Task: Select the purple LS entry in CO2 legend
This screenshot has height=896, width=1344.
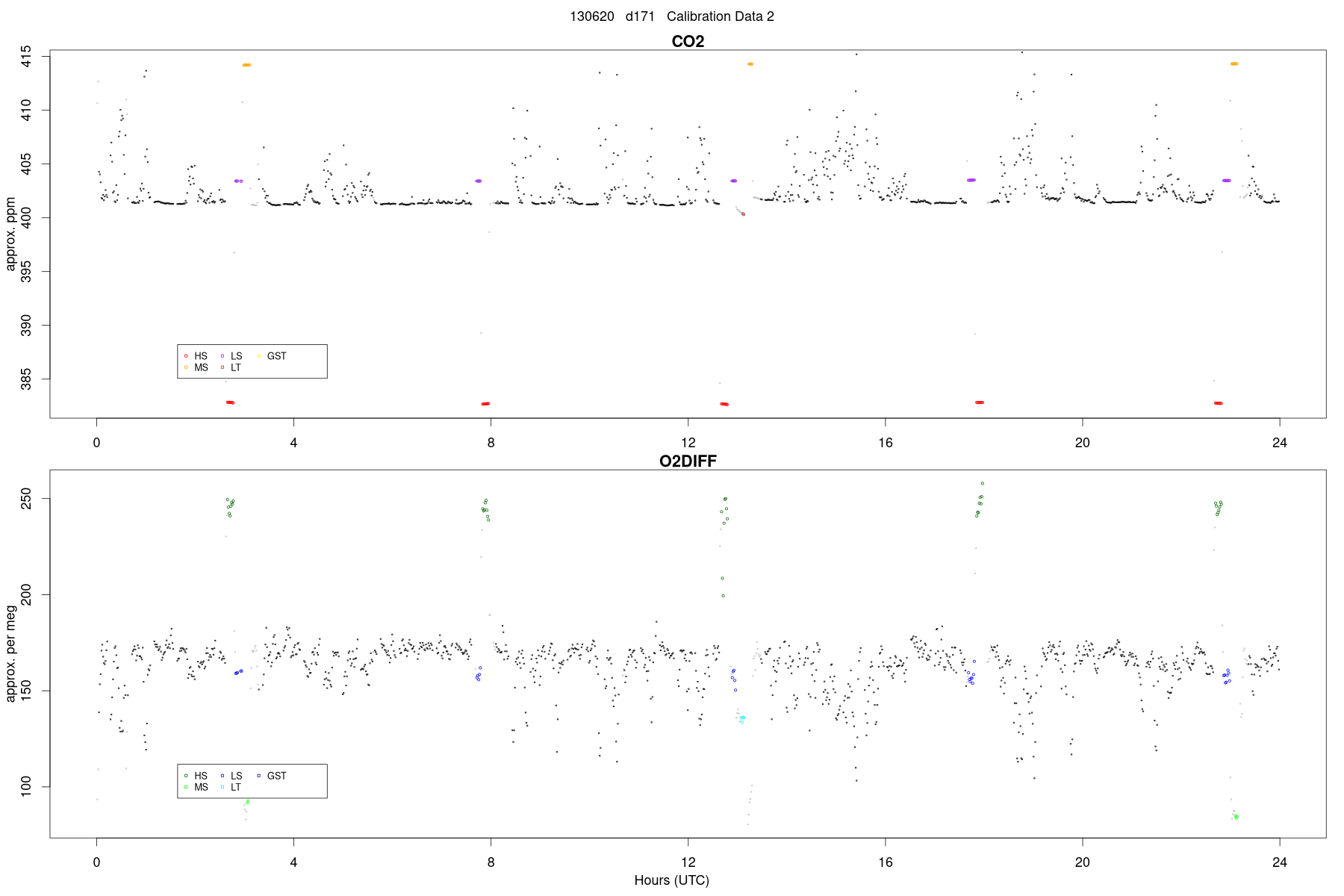Action: (231, 356)
